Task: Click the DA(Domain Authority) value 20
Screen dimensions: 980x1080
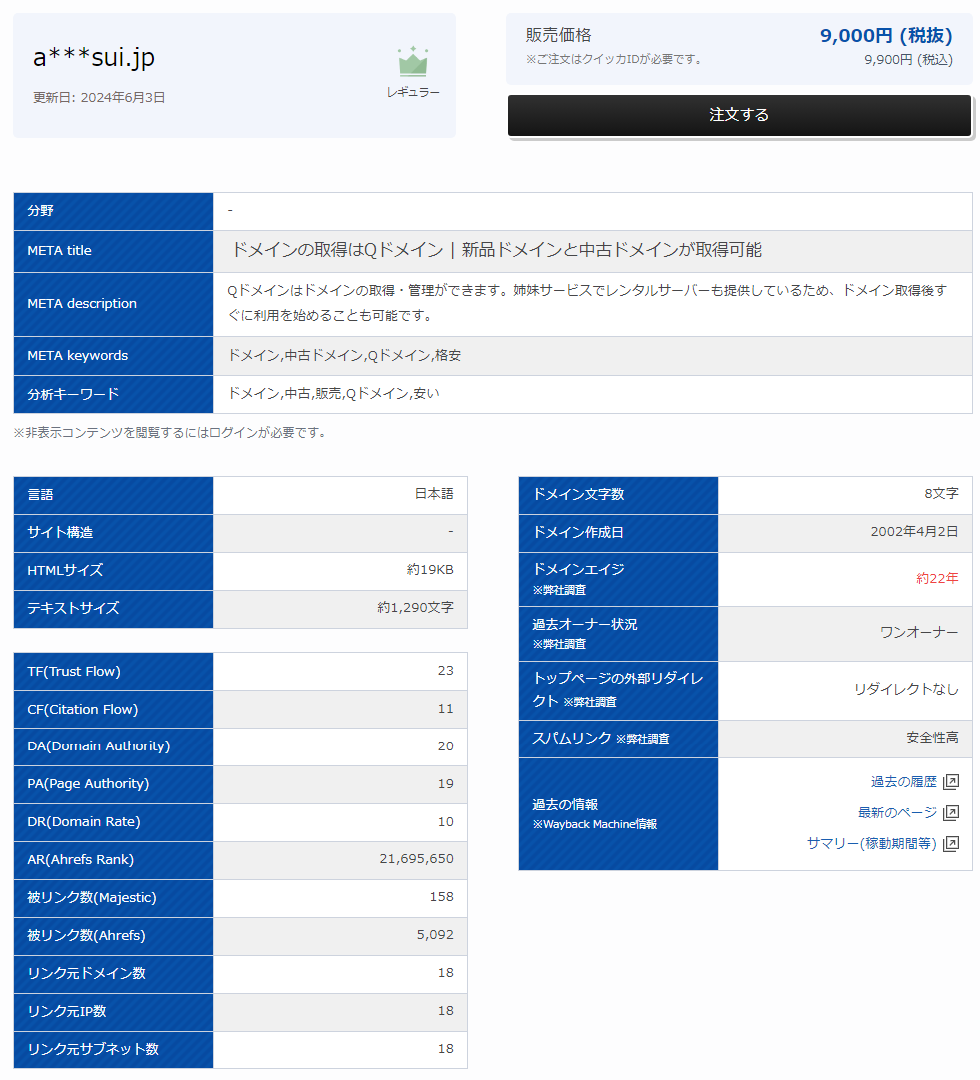Action: [x=446, y=746]
